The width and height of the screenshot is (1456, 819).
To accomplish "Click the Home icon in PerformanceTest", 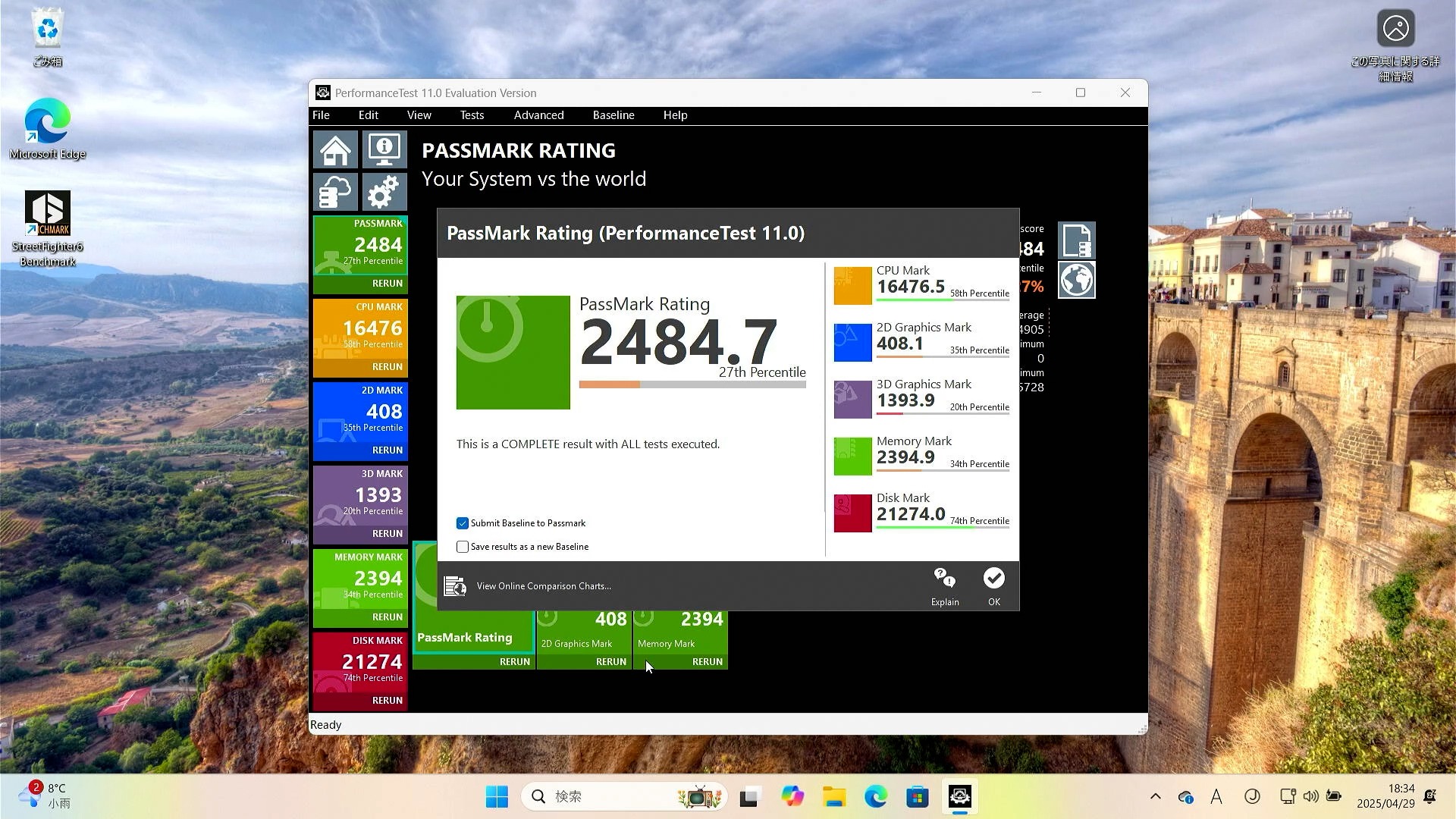I will [x=335, y=149].
